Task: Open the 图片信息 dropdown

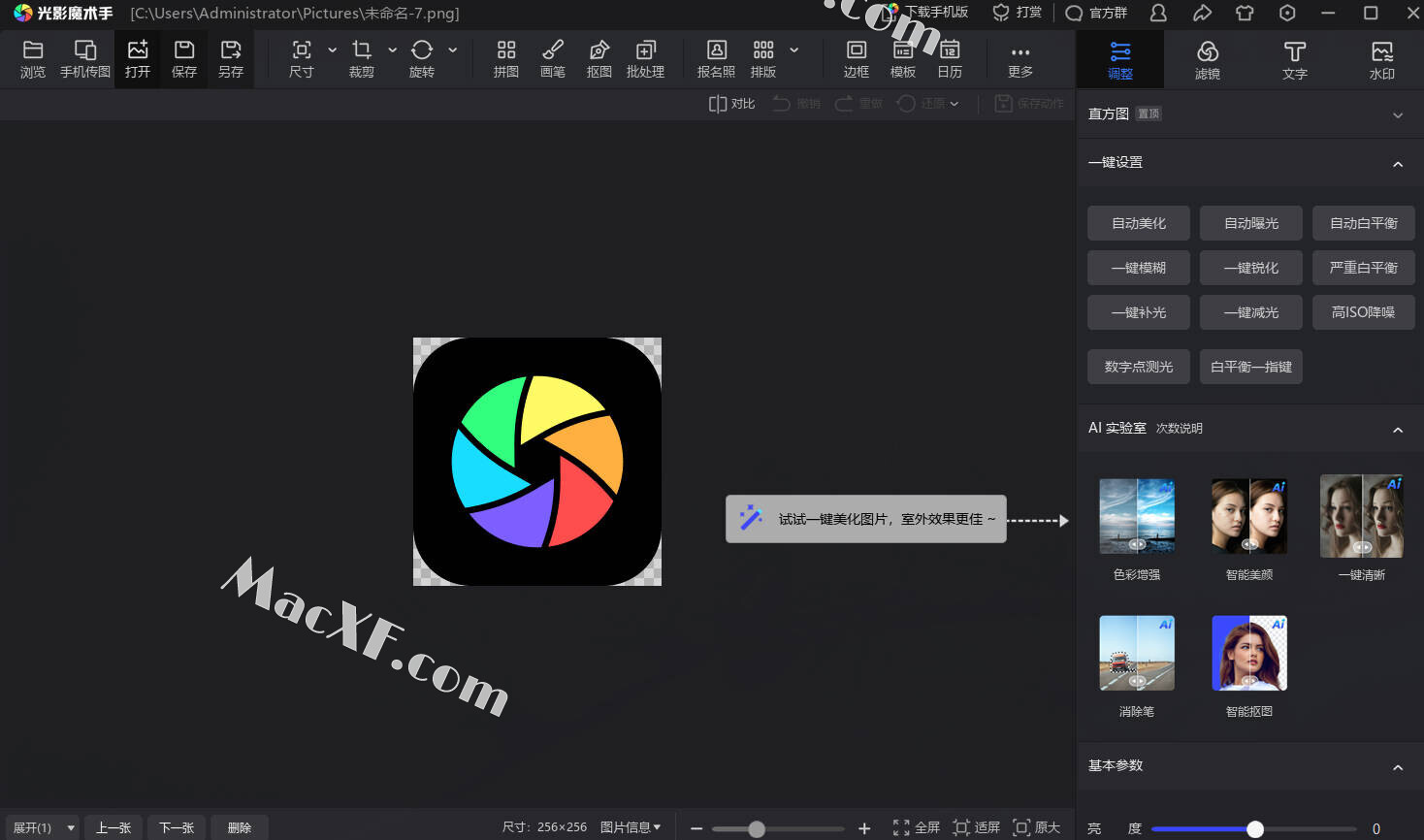Action: 630,827
